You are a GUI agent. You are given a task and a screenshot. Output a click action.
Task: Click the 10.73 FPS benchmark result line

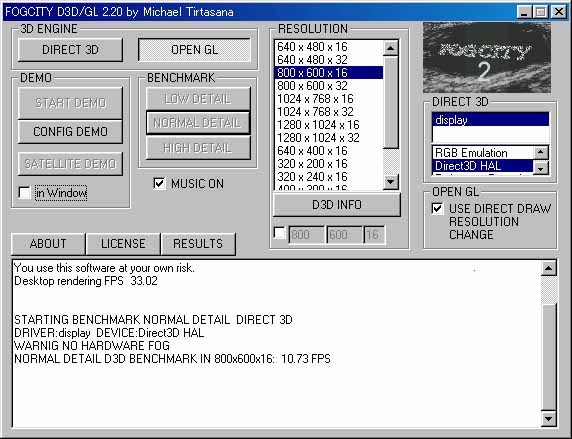[x=172, y=359]
